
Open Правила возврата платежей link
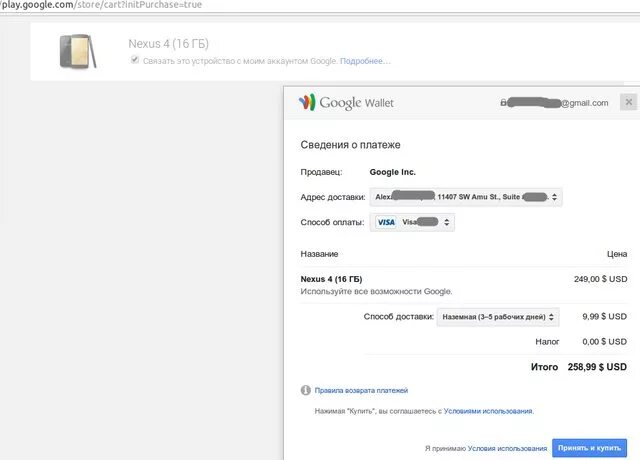[x=361, y=390]
